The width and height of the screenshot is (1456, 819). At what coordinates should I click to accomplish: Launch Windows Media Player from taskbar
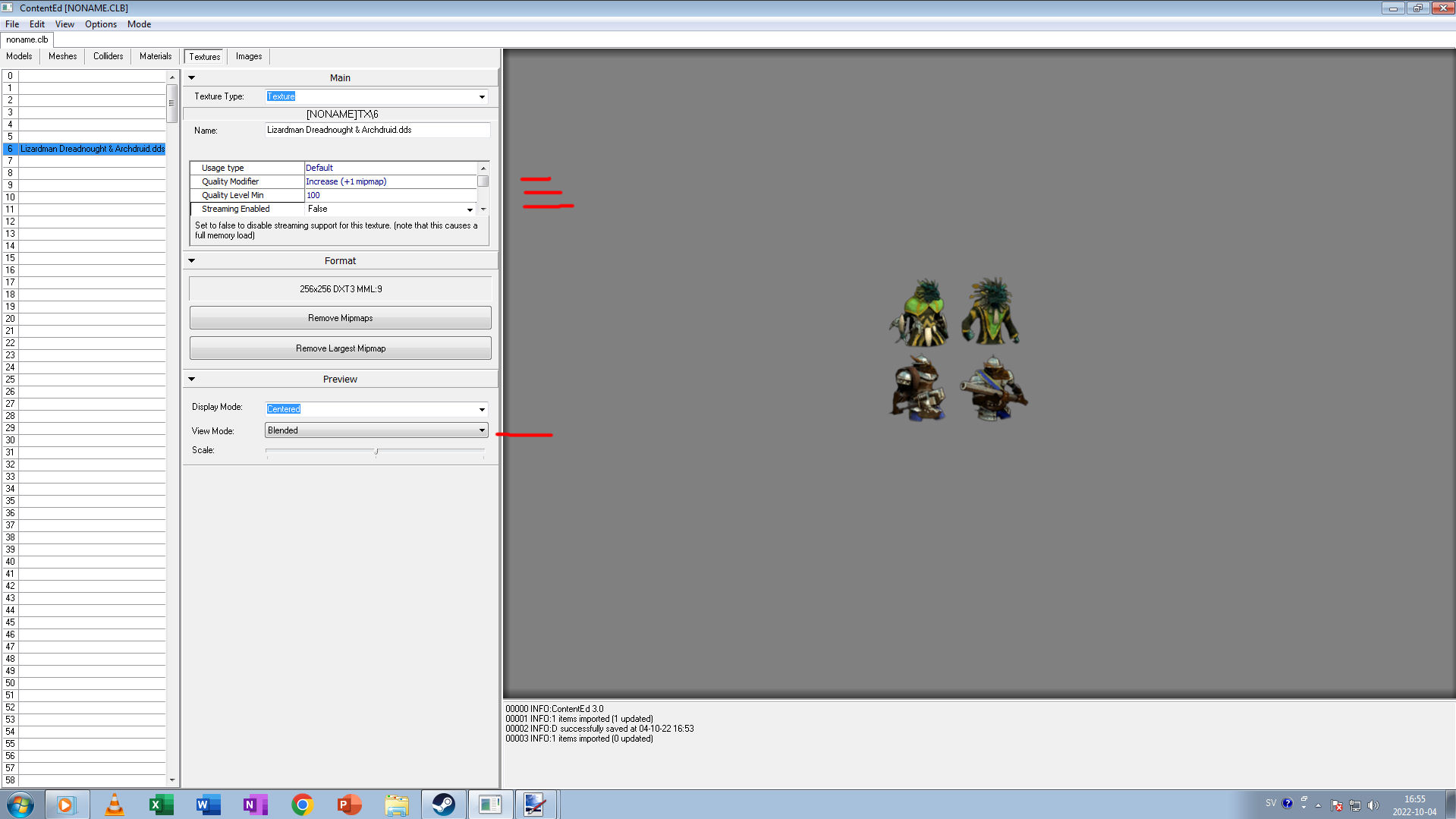[x=67, y=805]
